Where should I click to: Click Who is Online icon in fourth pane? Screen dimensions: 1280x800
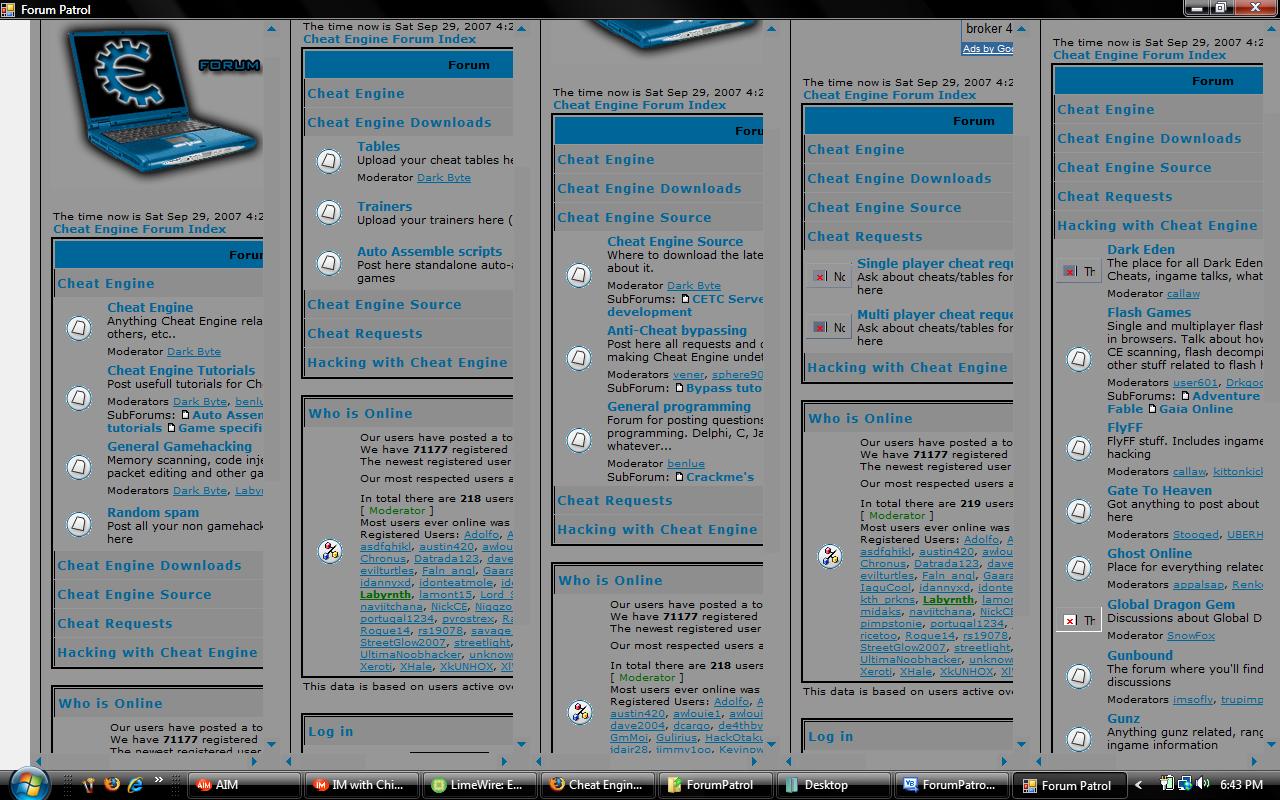pyautogui.click(x=830, y=556)
